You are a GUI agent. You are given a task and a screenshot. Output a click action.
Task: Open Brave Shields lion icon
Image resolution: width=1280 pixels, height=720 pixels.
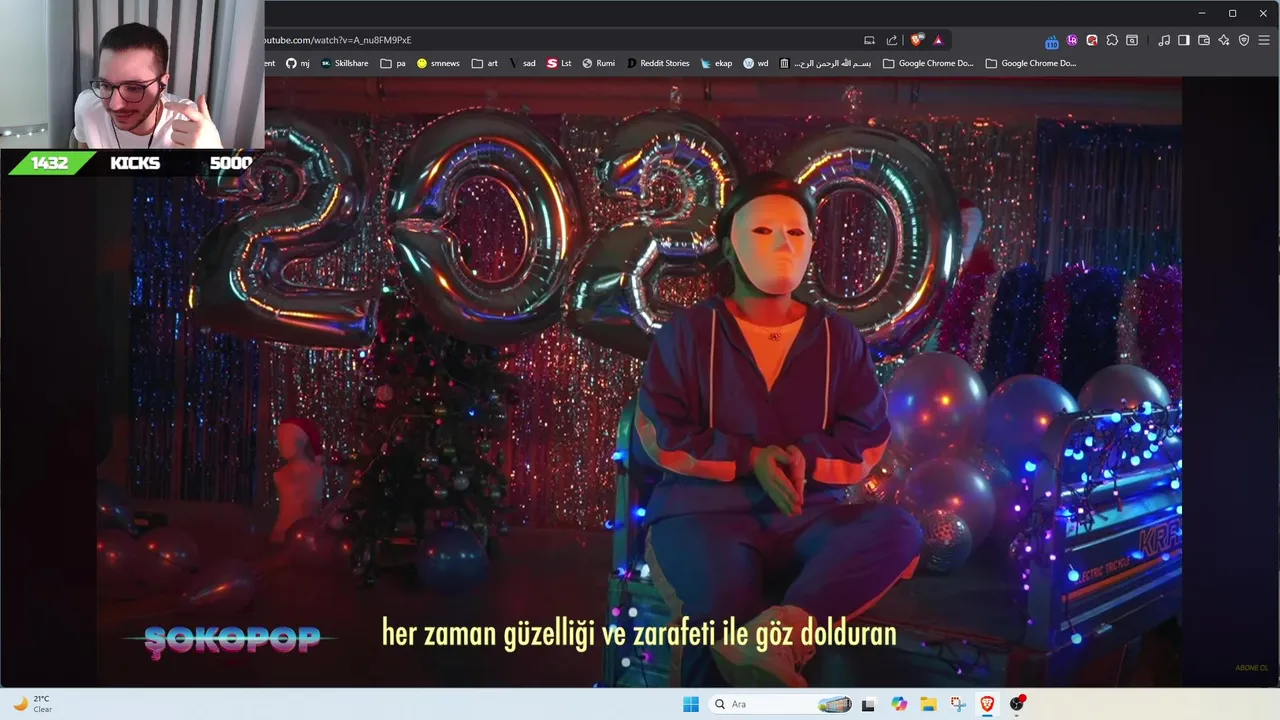point(916,40)
